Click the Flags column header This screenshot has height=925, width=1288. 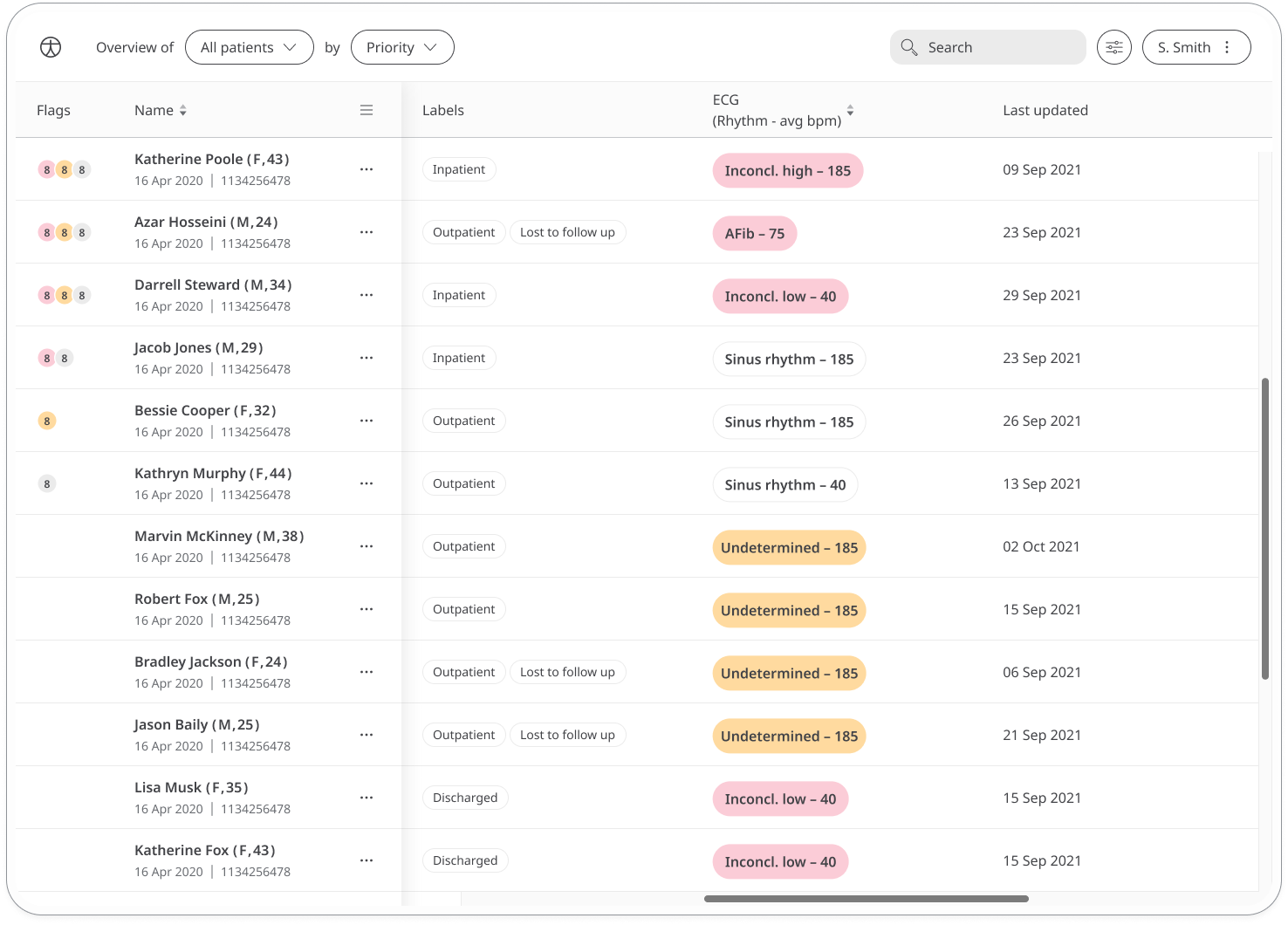coord(53,110)
